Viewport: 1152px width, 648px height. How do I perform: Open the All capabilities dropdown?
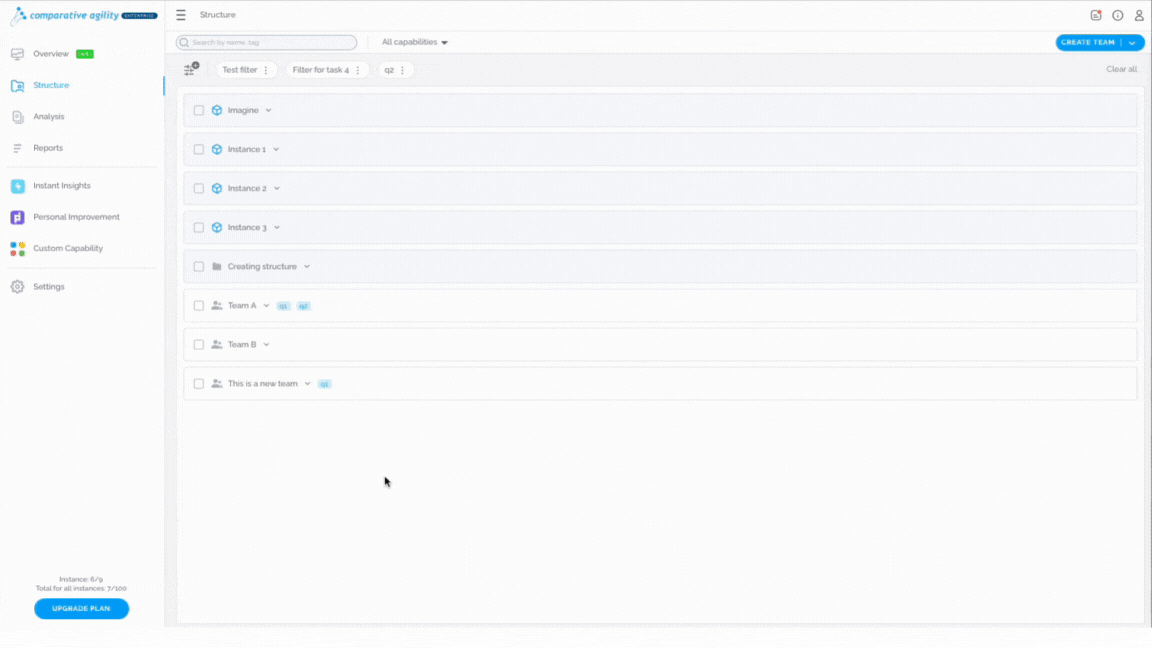point(414,42)
